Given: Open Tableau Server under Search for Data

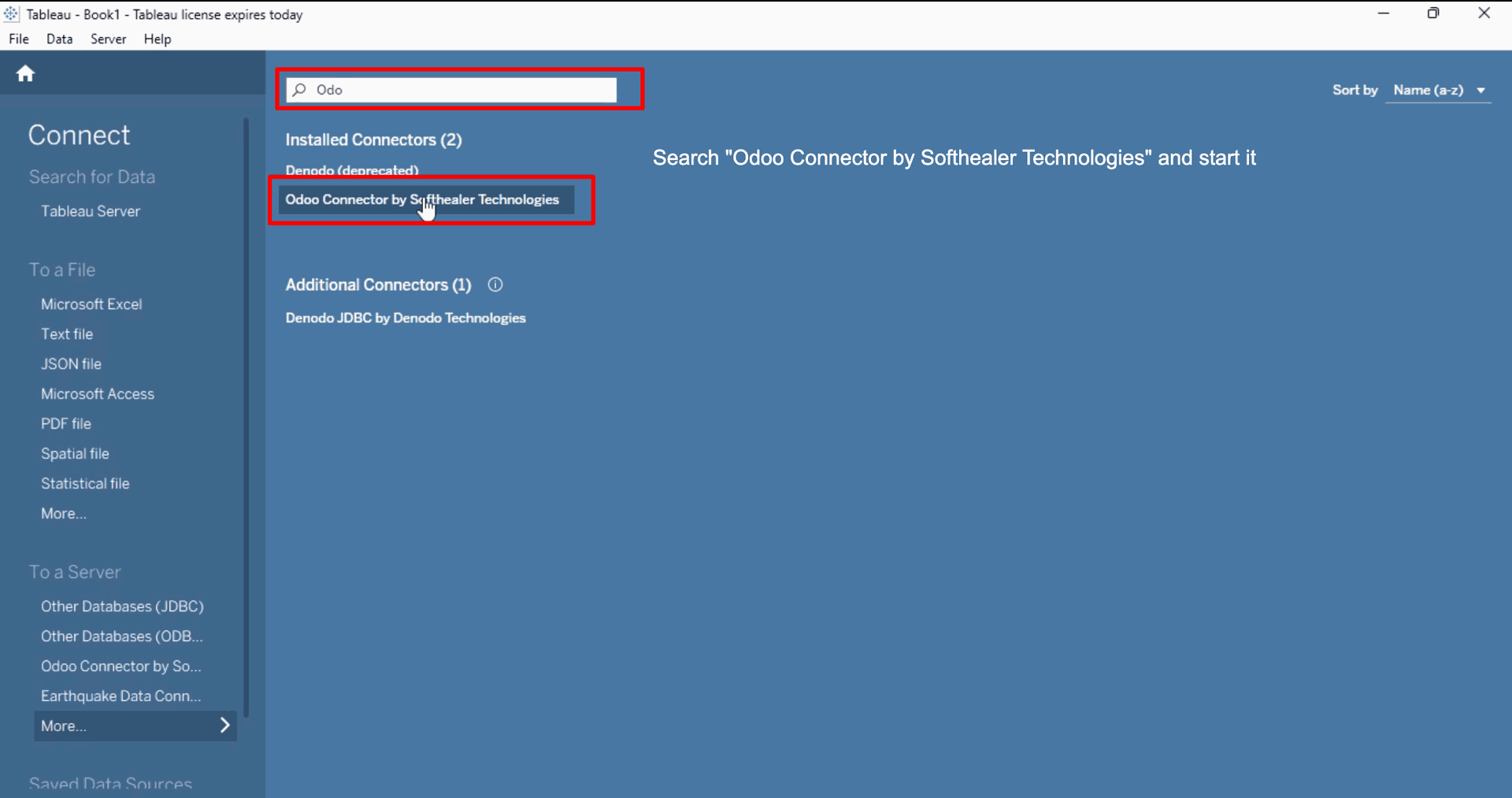Looking at the screenshot, I should [x=91, y=211].
